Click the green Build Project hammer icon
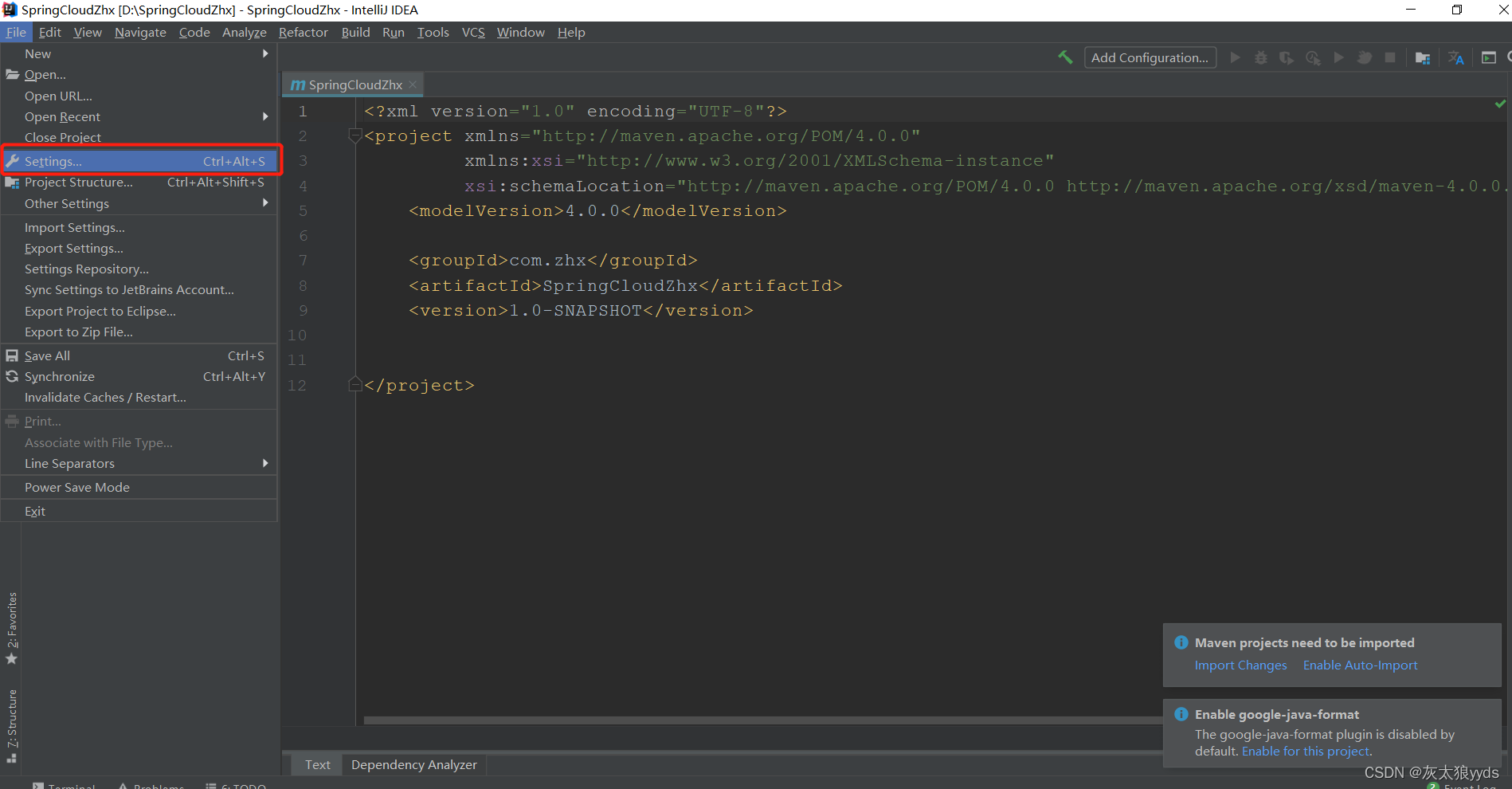 tap(1065, 57)
